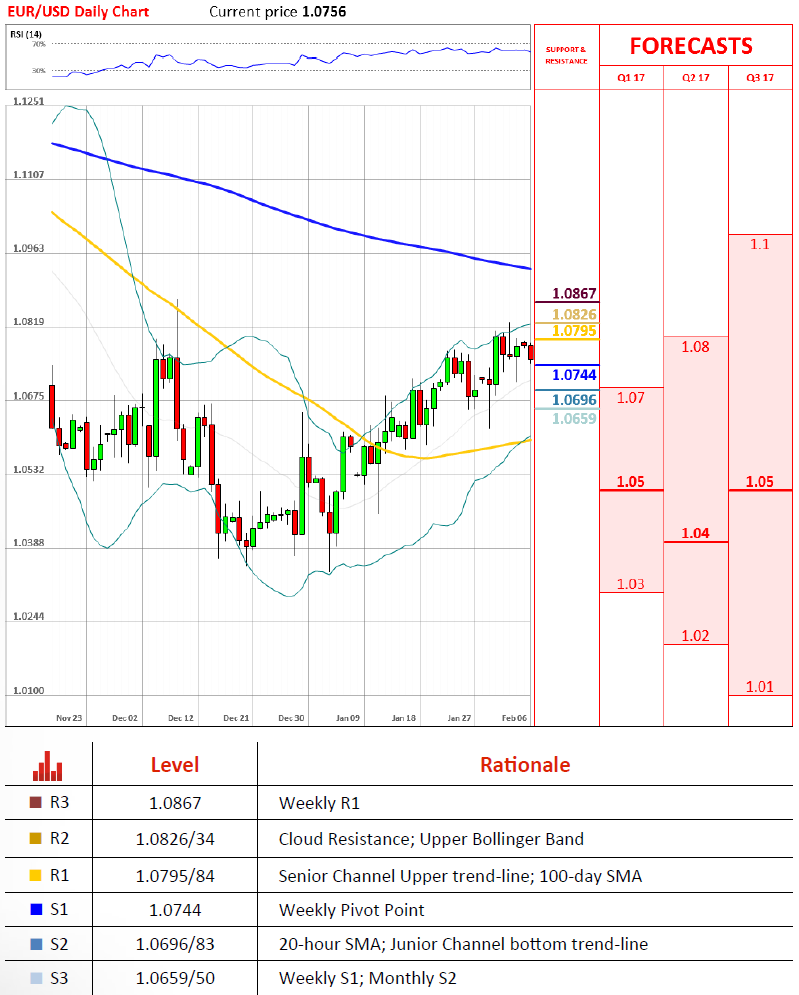Click the Dec 30 date label
This screenshot has height=995, width=799.
tap(291, 718)
